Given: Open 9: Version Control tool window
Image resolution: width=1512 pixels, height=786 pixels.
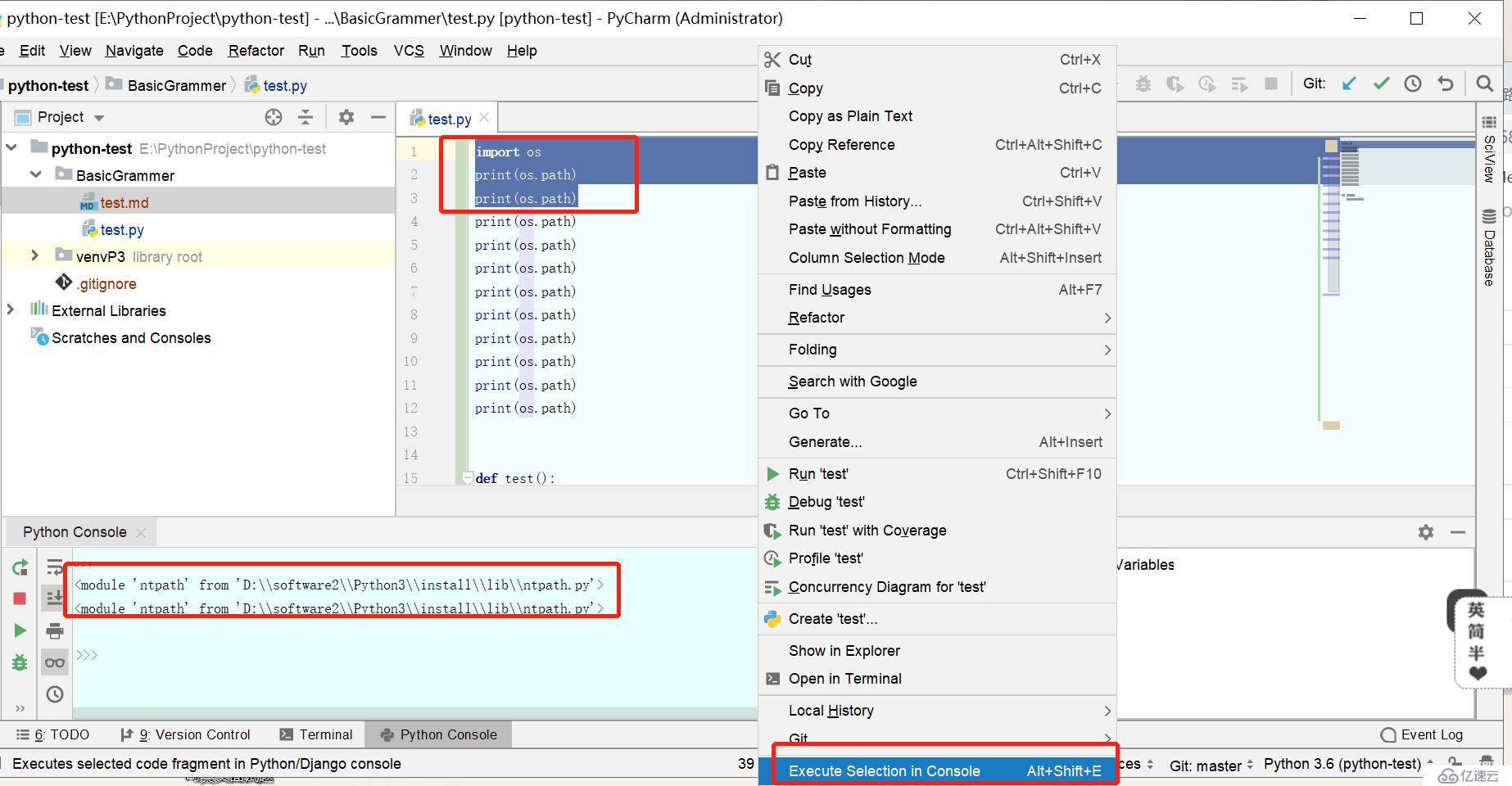Looking at the screenshot, I should pyautogui.click(x=186, y=734).
